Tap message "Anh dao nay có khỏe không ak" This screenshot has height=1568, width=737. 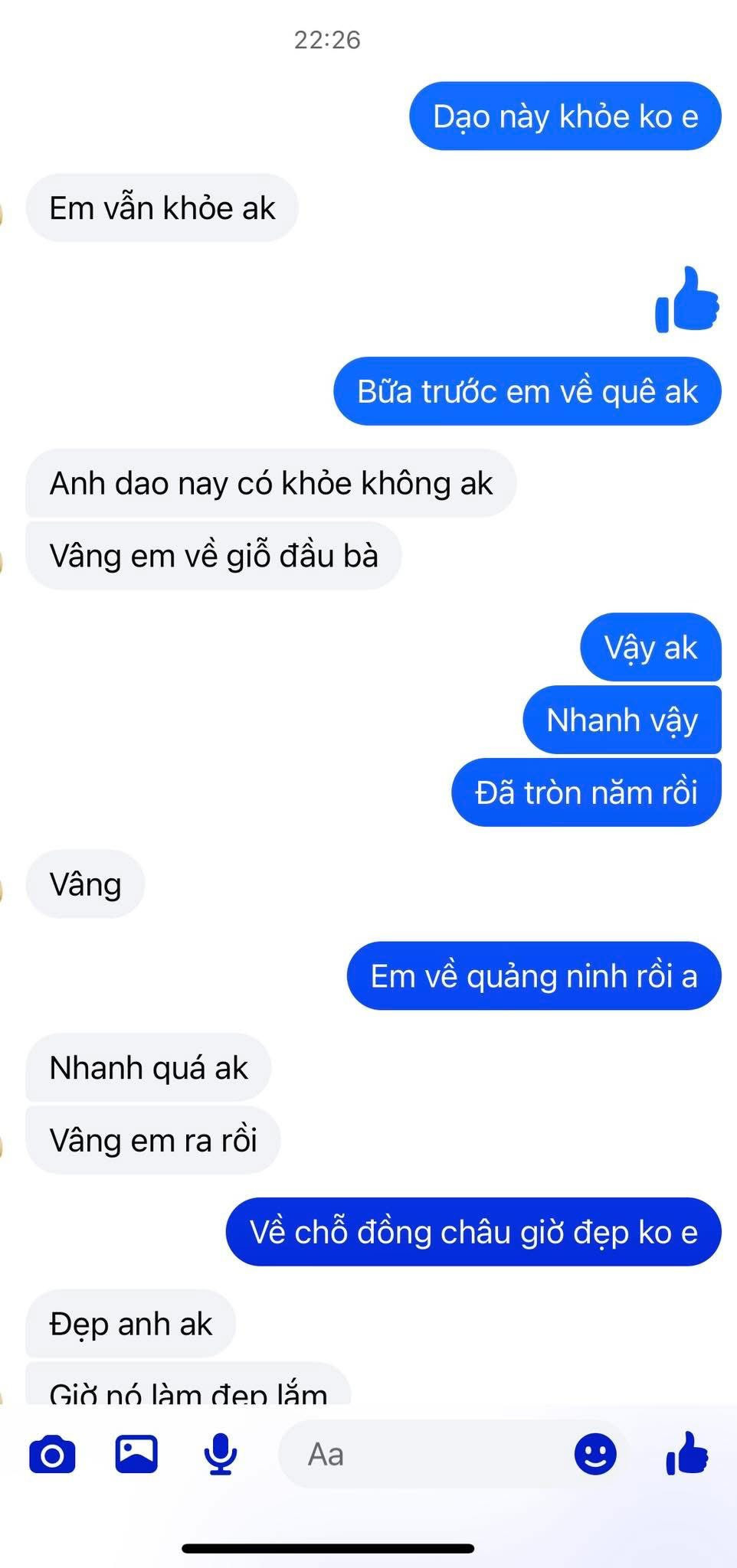[271, 483]
